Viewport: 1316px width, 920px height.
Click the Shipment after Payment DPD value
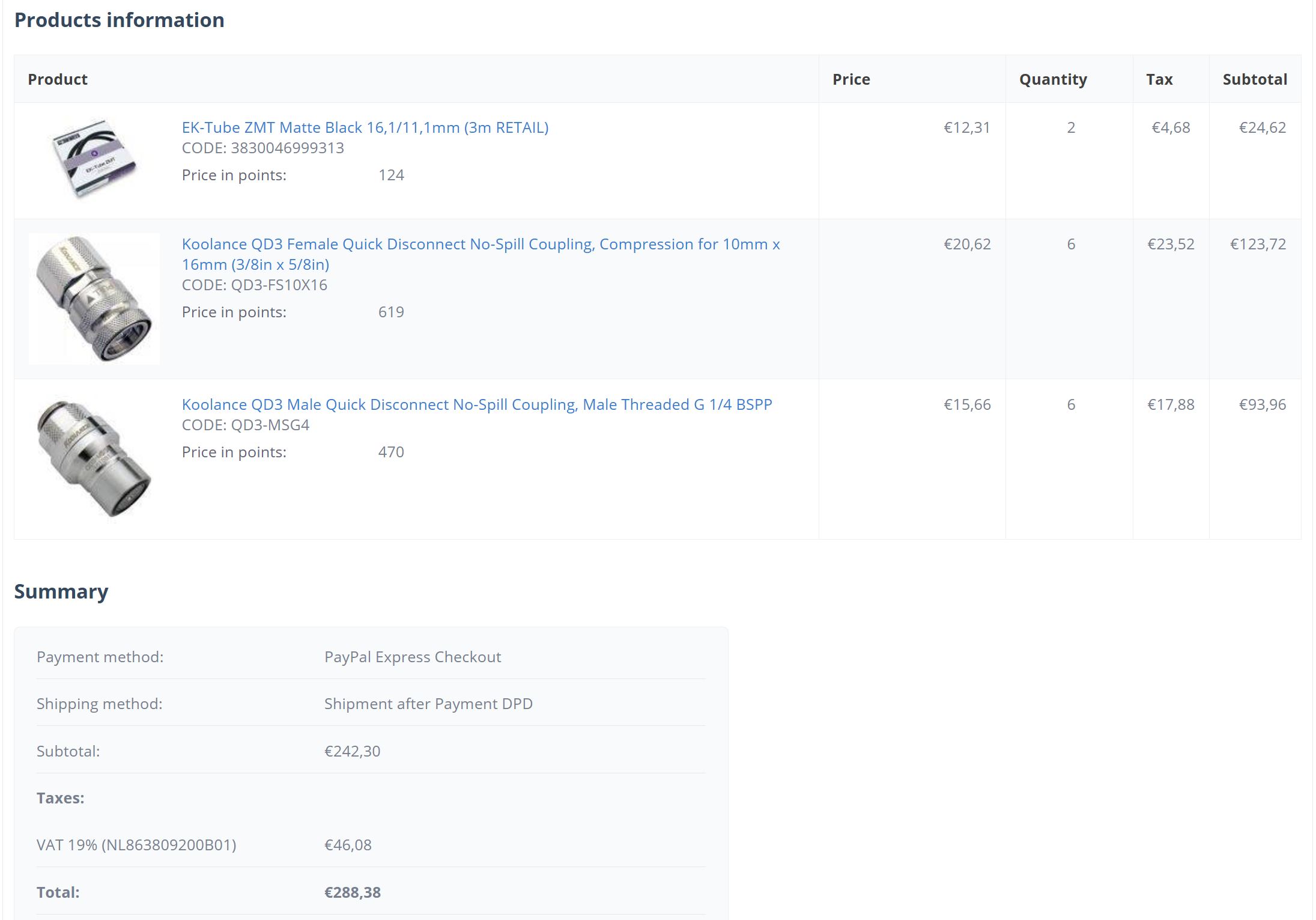coord(428,704)
